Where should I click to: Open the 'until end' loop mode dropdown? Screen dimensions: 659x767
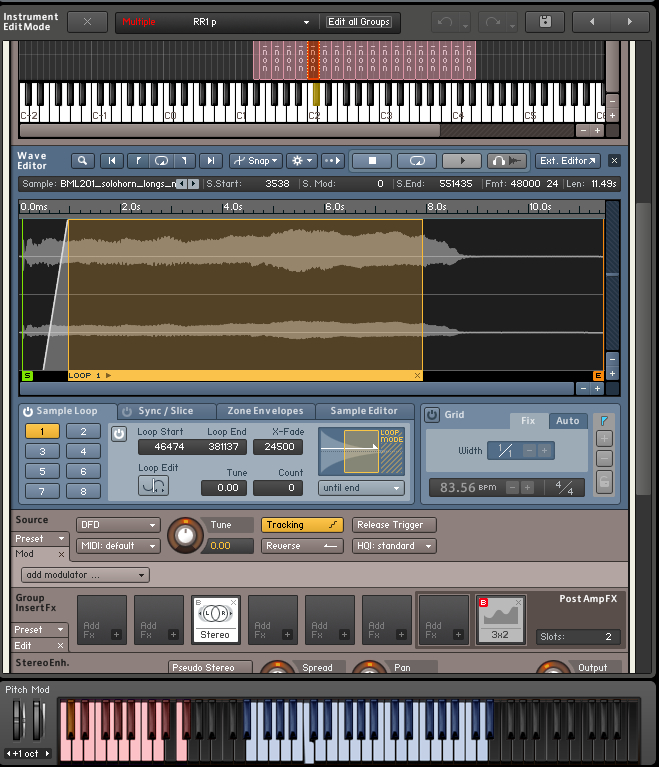[x=361, y=488]
